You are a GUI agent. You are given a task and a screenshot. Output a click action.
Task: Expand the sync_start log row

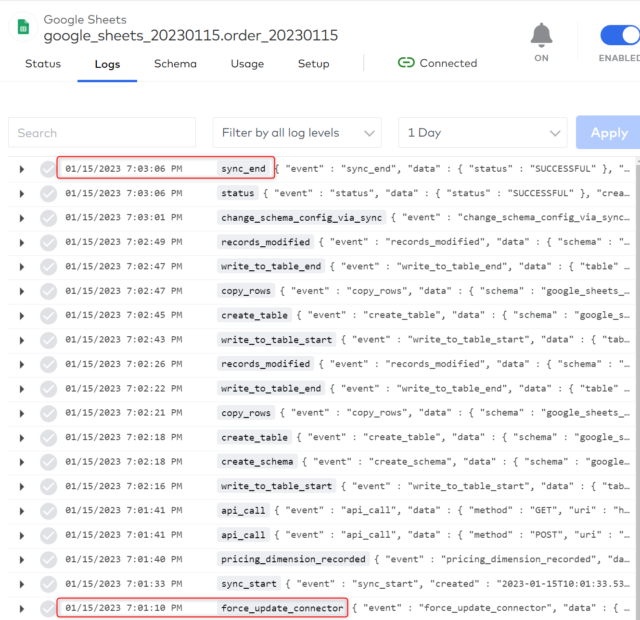22,584
